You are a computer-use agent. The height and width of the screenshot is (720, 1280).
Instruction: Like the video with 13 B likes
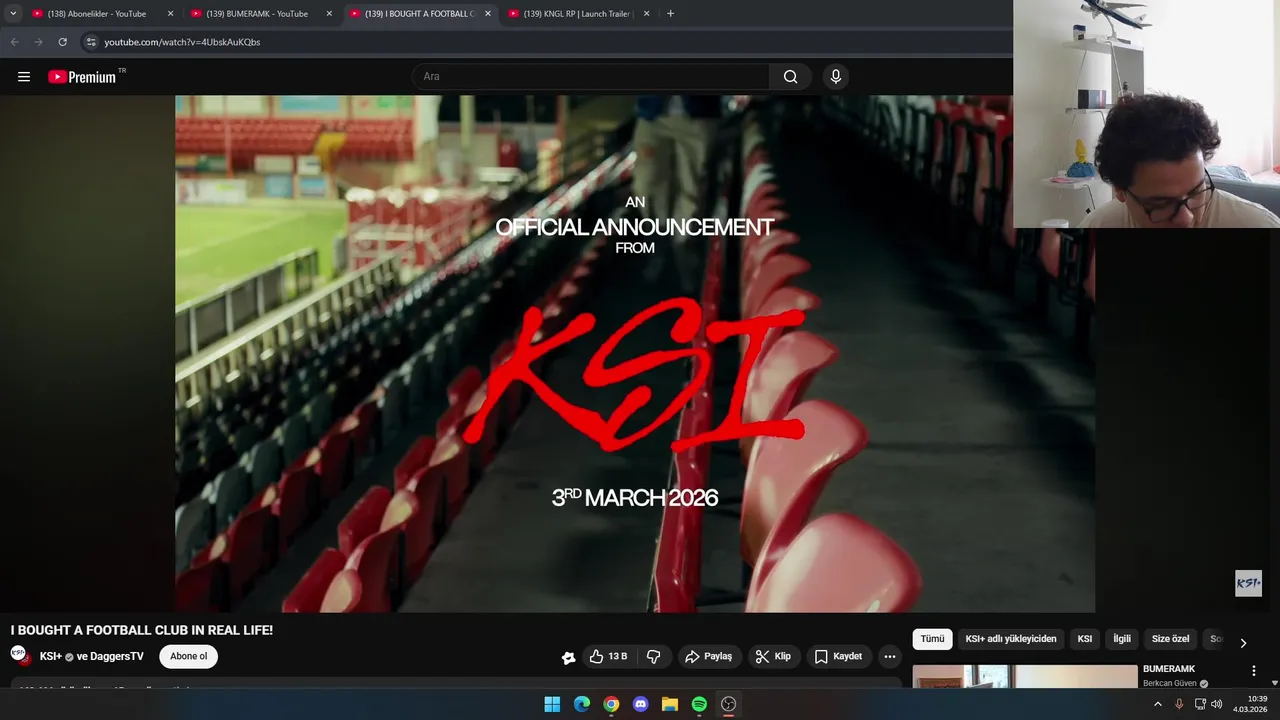(x=609, y=657)
